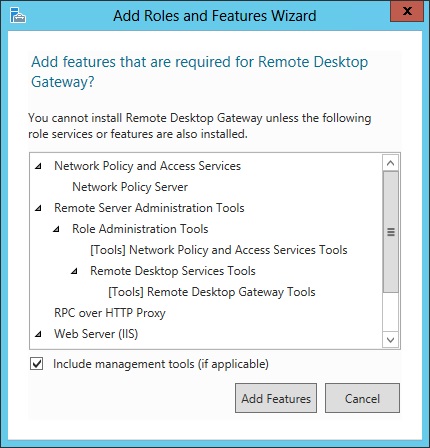The image size is (430, 448).
Task: Select RPC over HTTP Proxy item
Action: [110, 313]
